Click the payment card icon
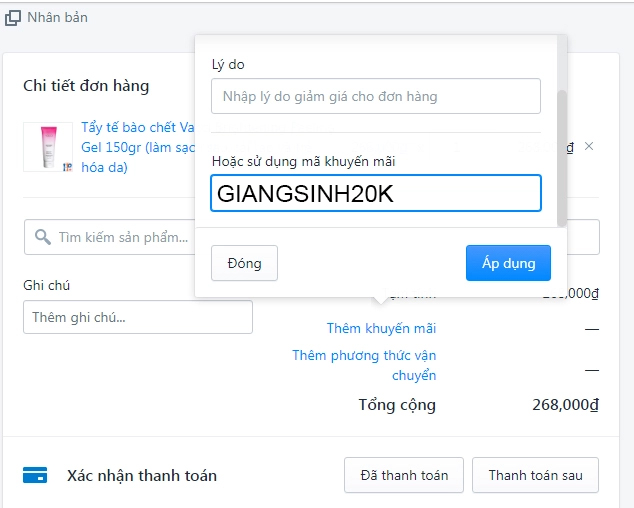This screenshot has height=508, width=634. click(x=35, y=475)
